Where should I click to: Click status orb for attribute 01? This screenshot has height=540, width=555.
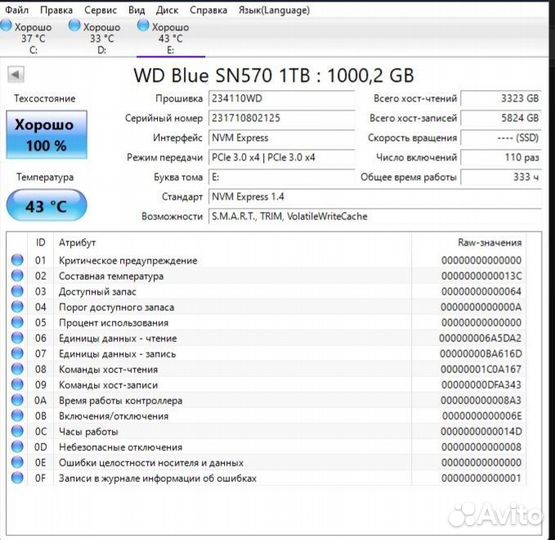17,260
